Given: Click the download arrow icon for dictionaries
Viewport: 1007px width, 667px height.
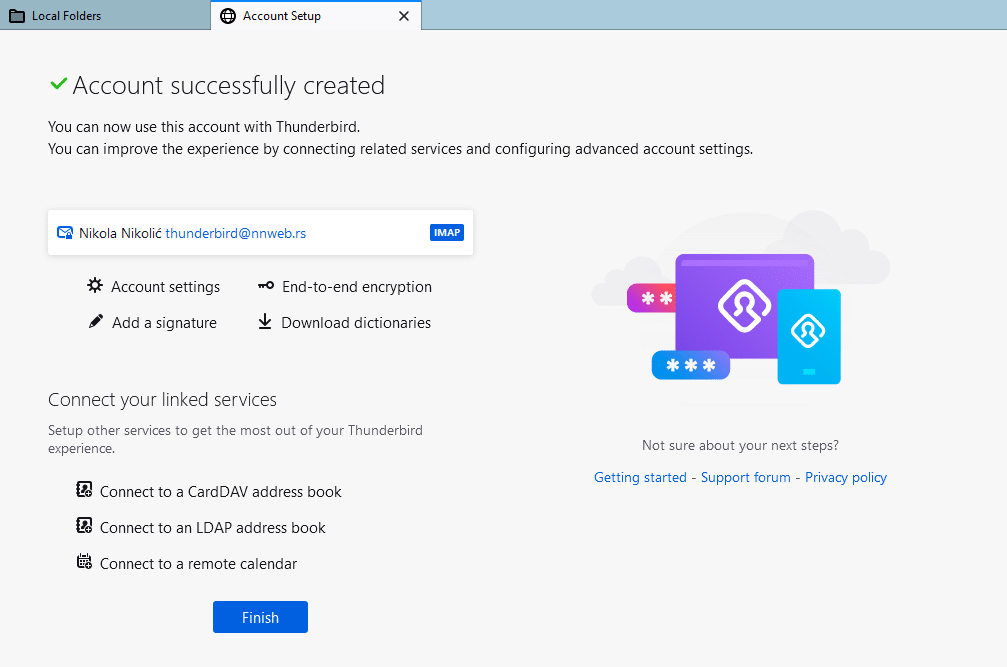Looking at the screenshot, I should (265, 322).
